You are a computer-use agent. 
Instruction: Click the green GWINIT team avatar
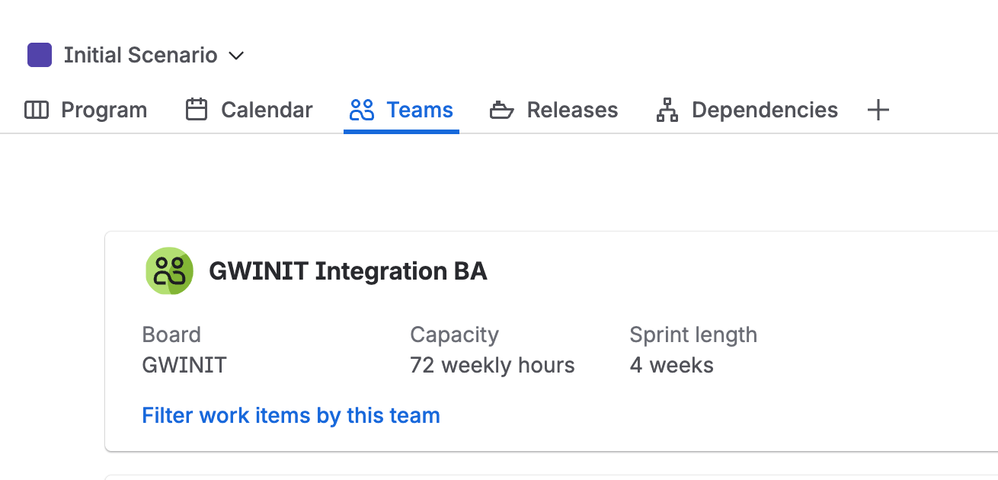coord(169,271)
